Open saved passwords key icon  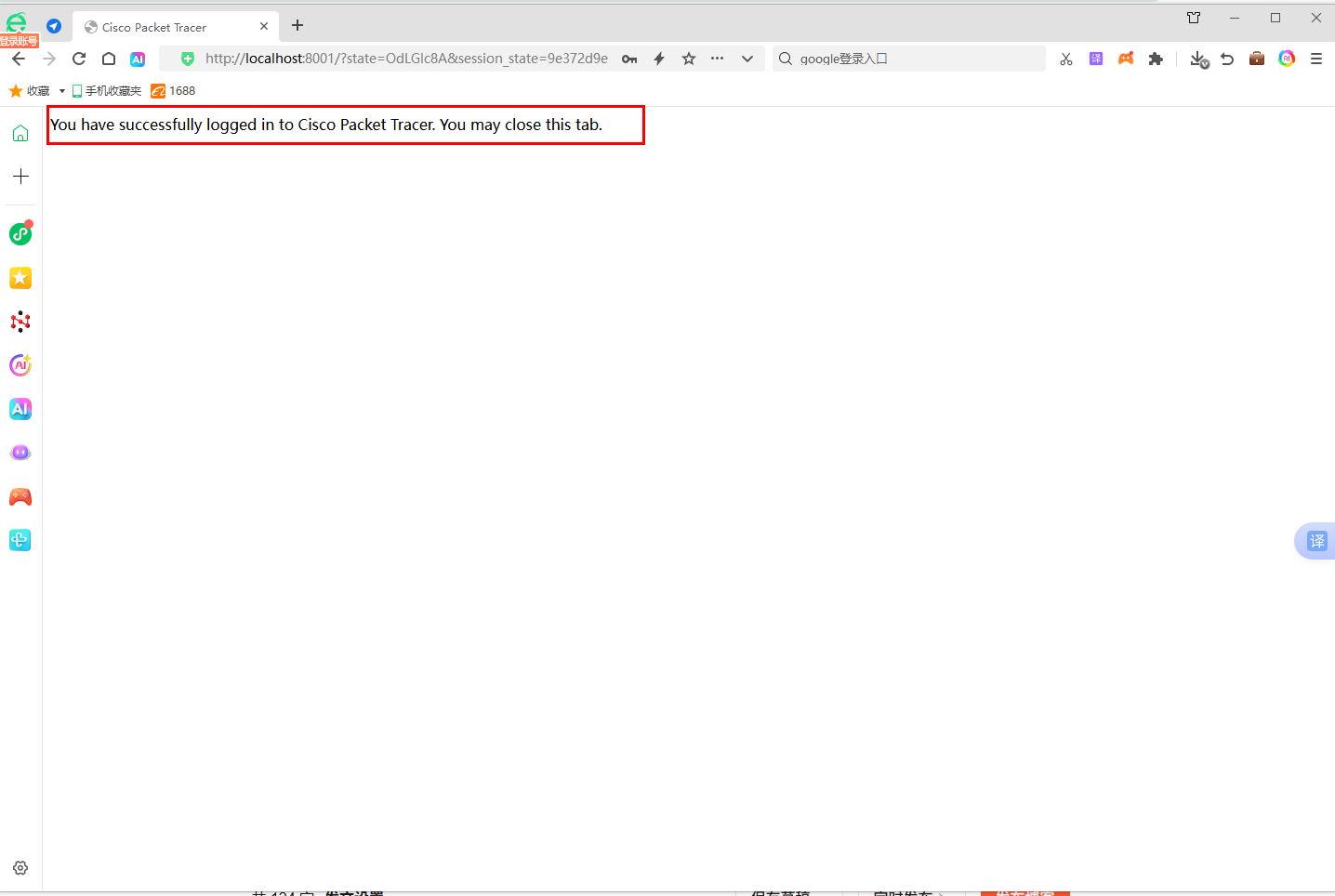[x=629, y=59]
